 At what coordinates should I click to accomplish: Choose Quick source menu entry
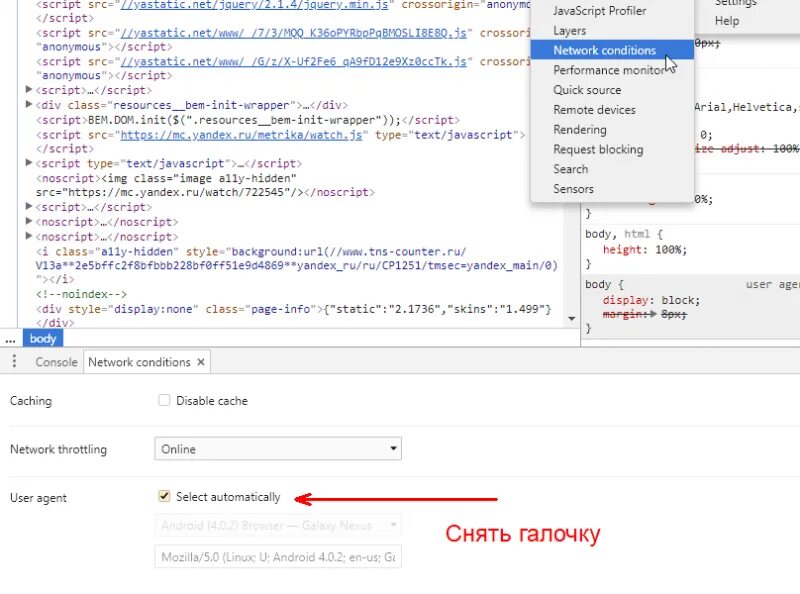(x=587, y=90)
